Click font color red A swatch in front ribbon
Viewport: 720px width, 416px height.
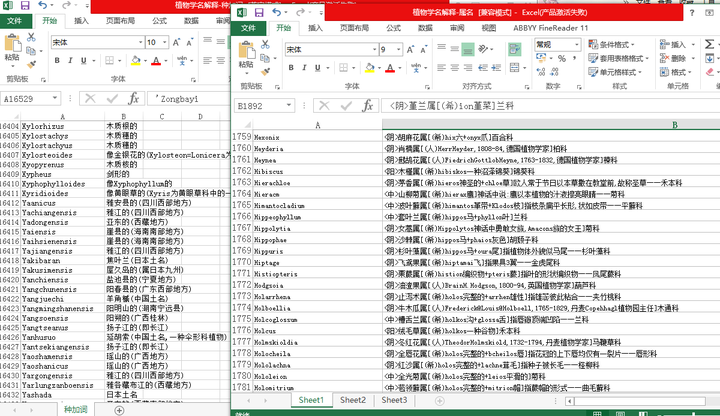point(390,68)
